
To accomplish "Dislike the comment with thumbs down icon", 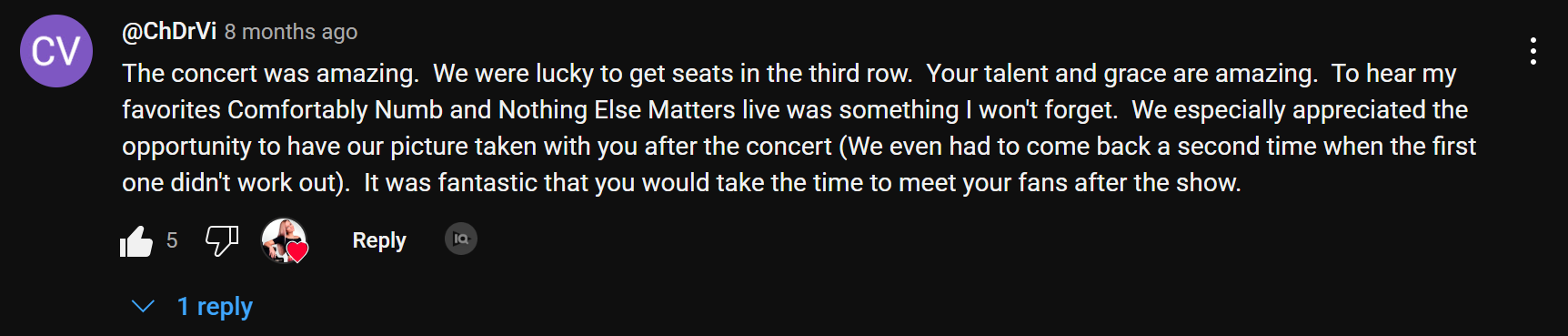I will tap(222, 241).
